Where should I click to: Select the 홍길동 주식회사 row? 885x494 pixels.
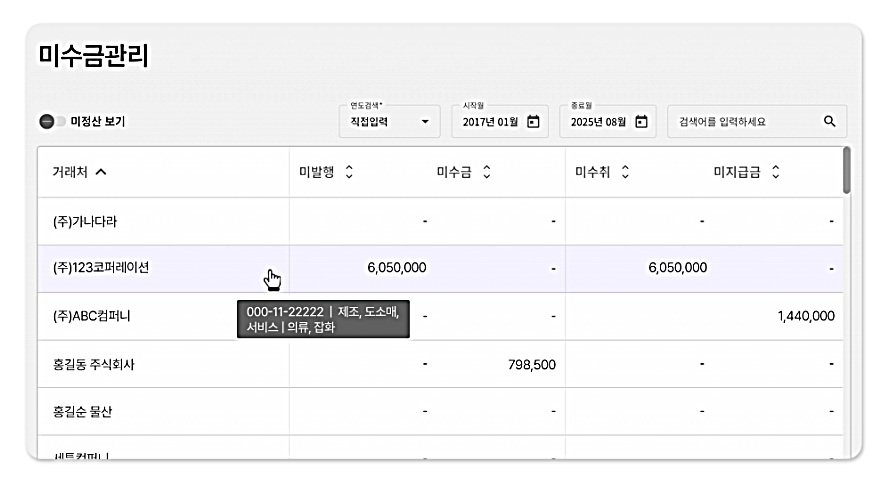pos(94,364)
